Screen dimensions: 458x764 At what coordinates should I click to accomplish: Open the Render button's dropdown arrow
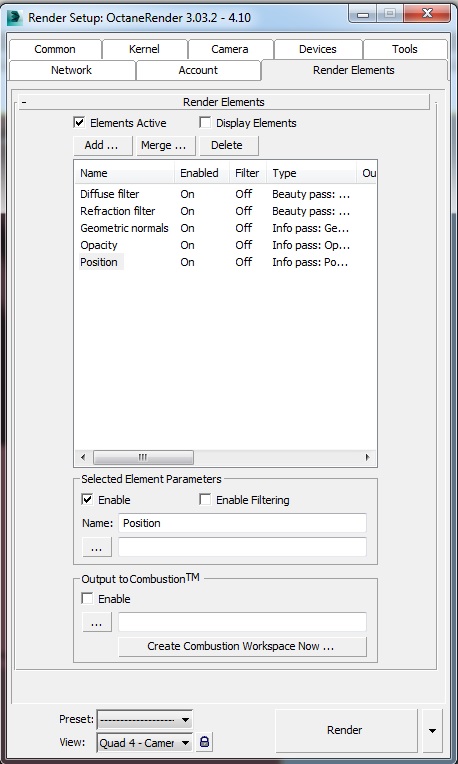[432, 730]
